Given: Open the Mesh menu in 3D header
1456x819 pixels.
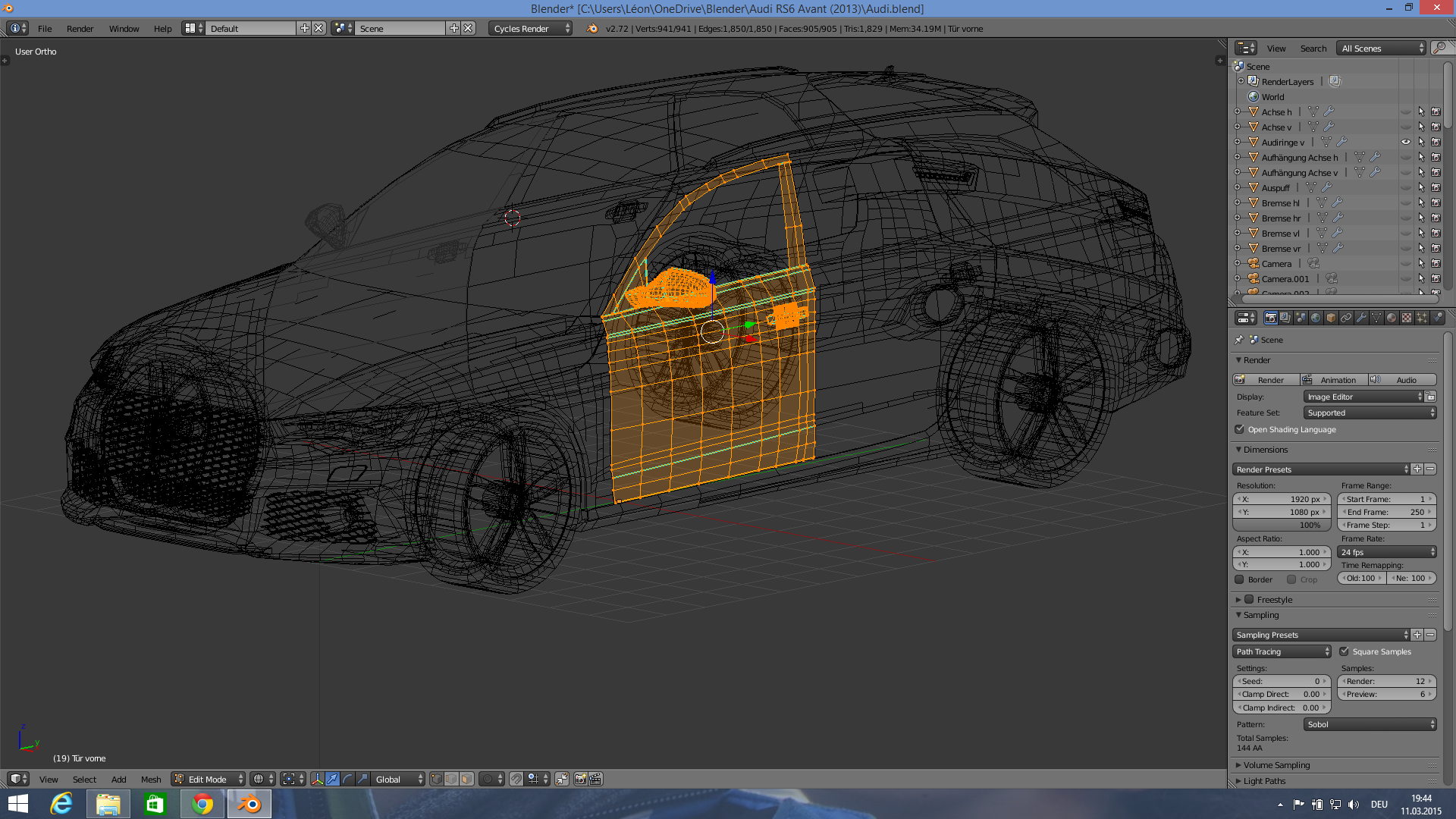Looking at the screenshot, I should click(151, 779).
